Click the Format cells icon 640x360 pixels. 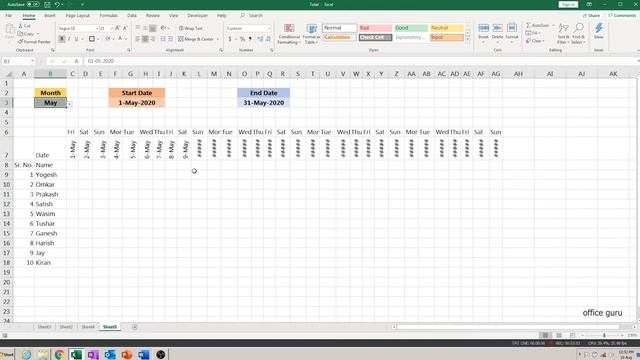click(512, 29)
